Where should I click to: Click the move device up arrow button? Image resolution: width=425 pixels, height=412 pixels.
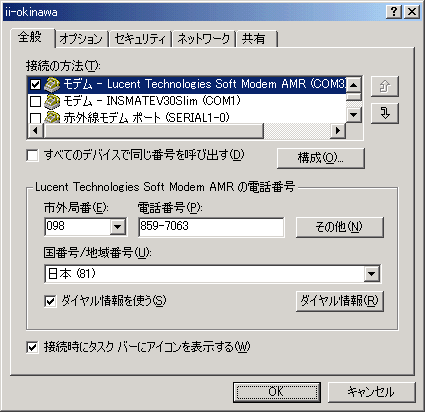coord(385,86)
